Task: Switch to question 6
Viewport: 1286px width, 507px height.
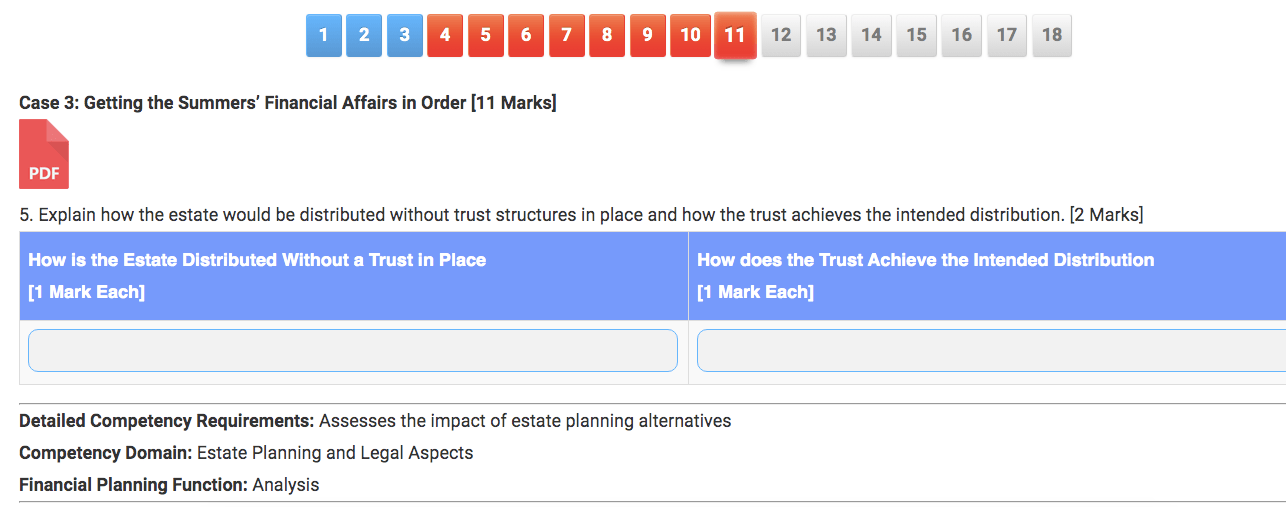Action: [526, 35]
